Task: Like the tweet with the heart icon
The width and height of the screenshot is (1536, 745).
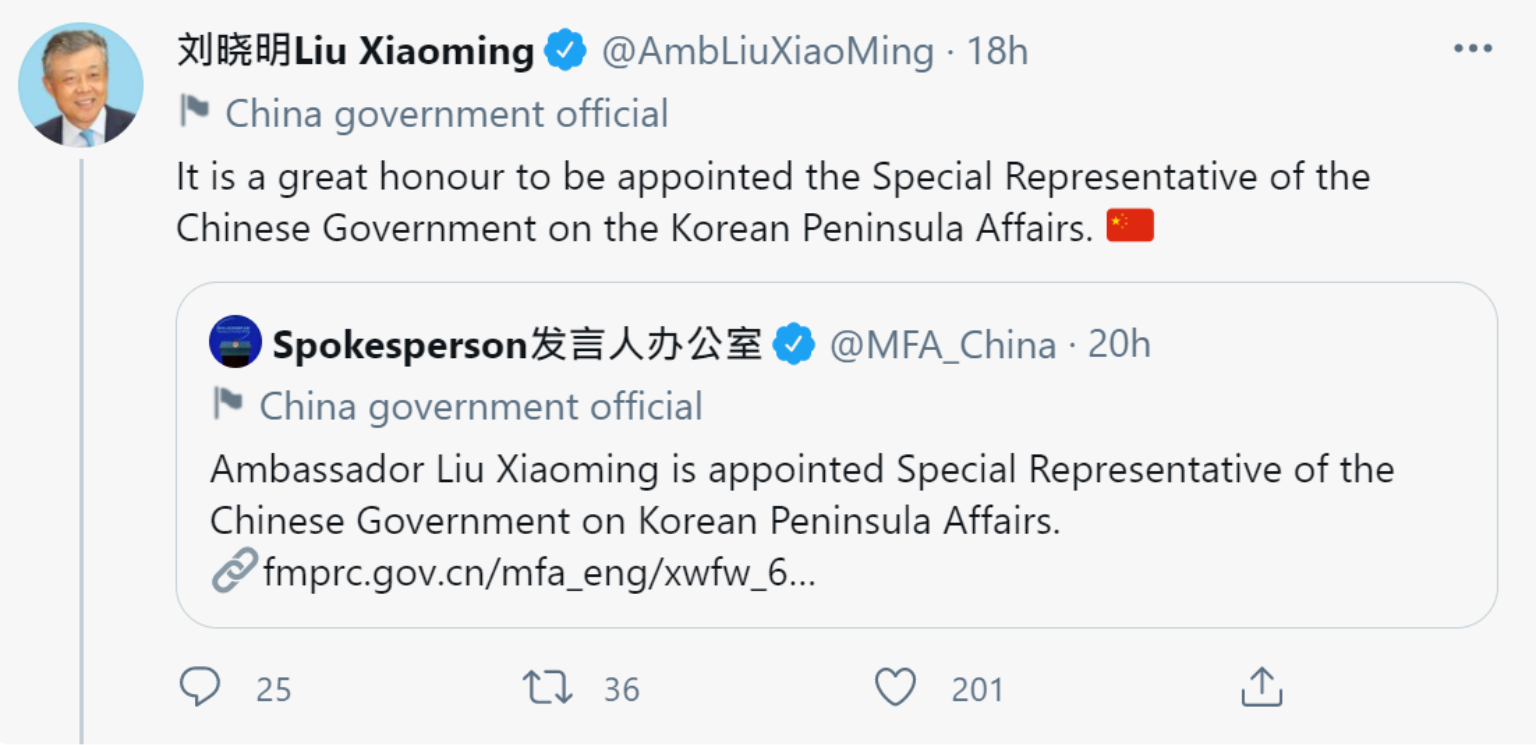Action: pyautogui.click(x=895, y=688)
